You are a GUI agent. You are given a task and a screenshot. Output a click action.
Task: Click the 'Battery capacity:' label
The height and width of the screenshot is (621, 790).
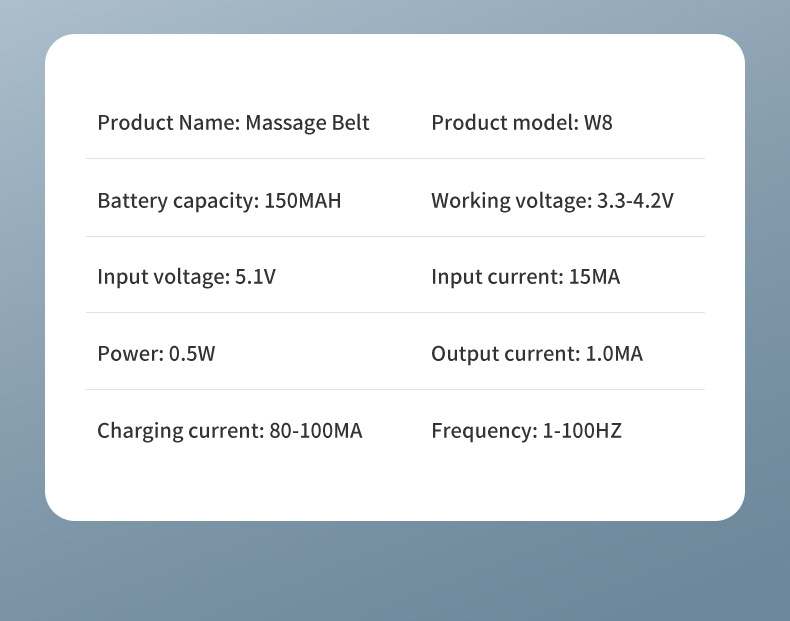178,201
